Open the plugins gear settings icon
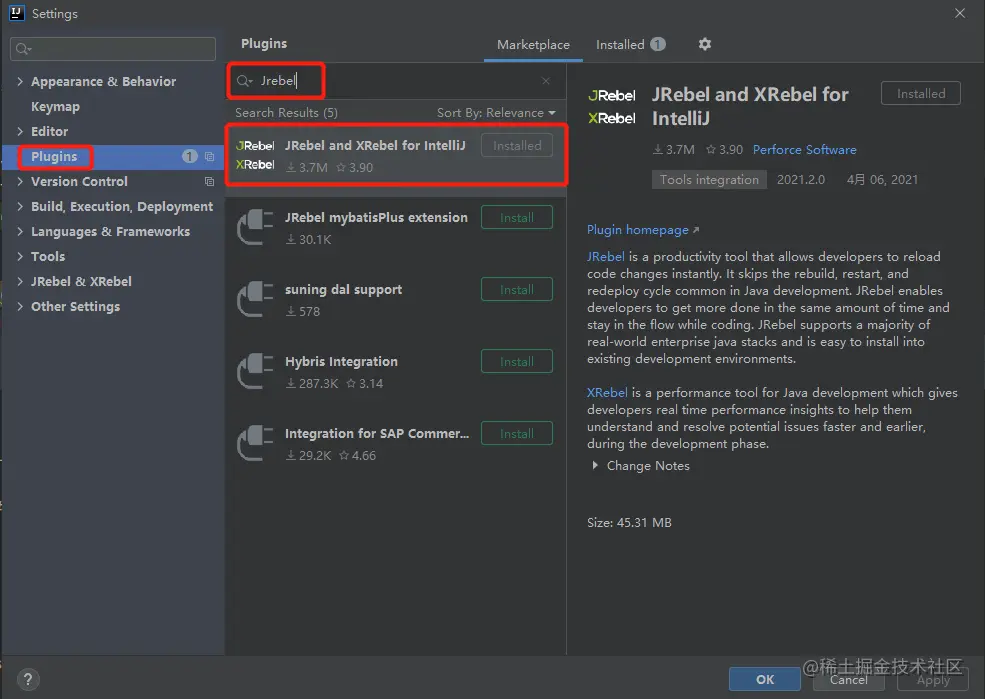Screen dimensions: 985x699 click(x=705, y=44)
